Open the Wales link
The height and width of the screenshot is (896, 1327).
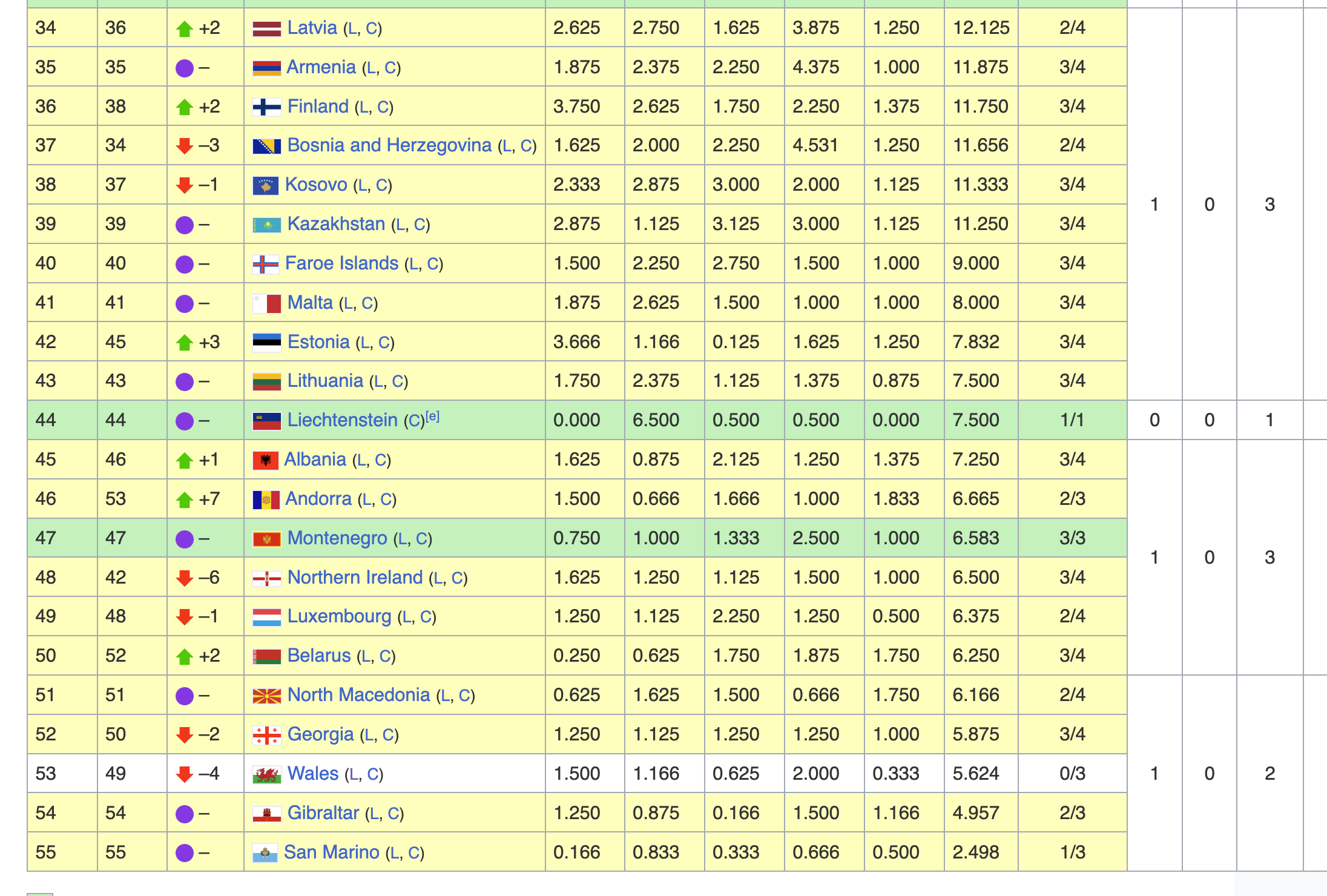313,774
